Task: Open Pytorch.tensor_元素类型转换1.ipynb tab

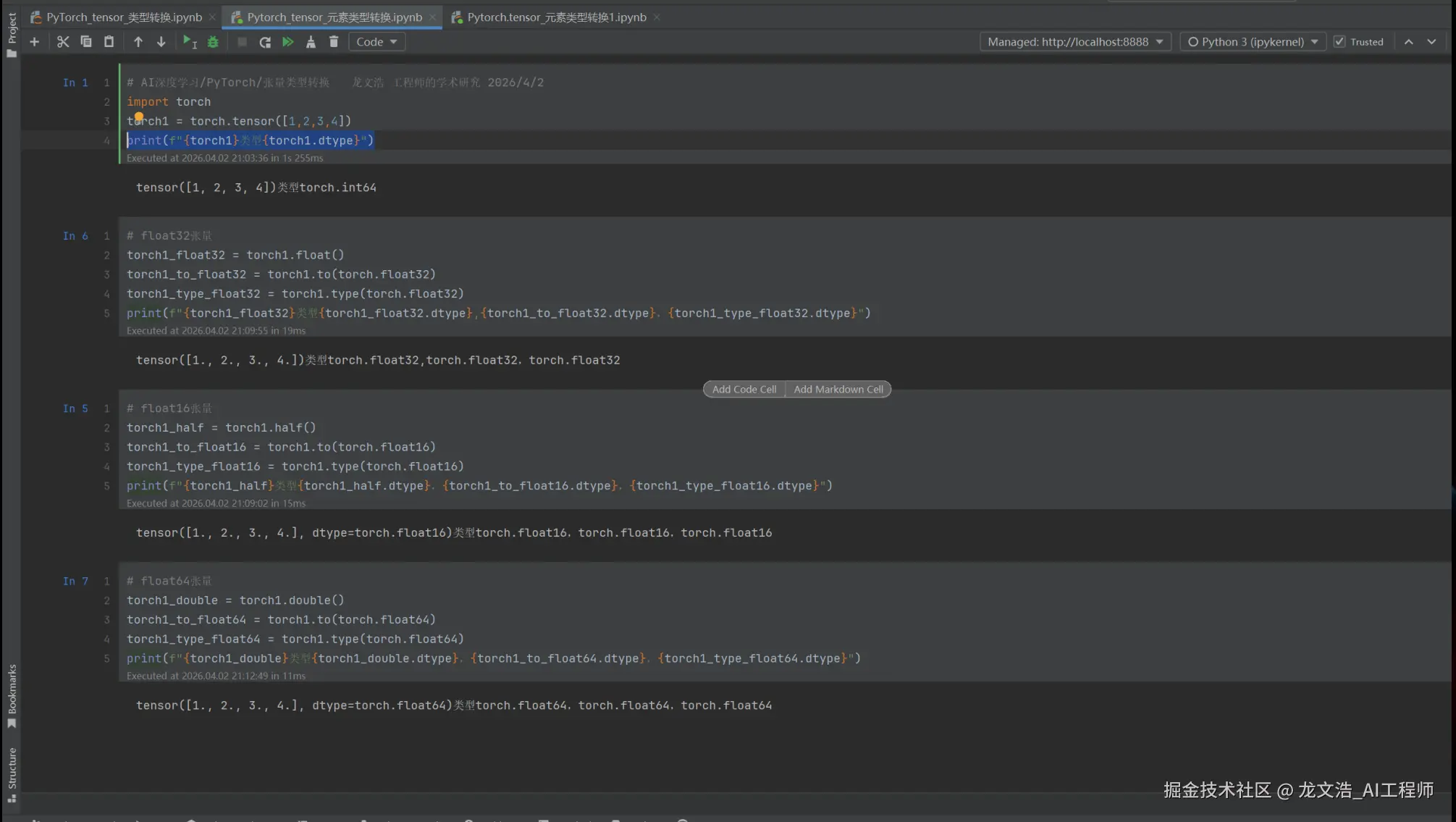Action: (556, 17)
